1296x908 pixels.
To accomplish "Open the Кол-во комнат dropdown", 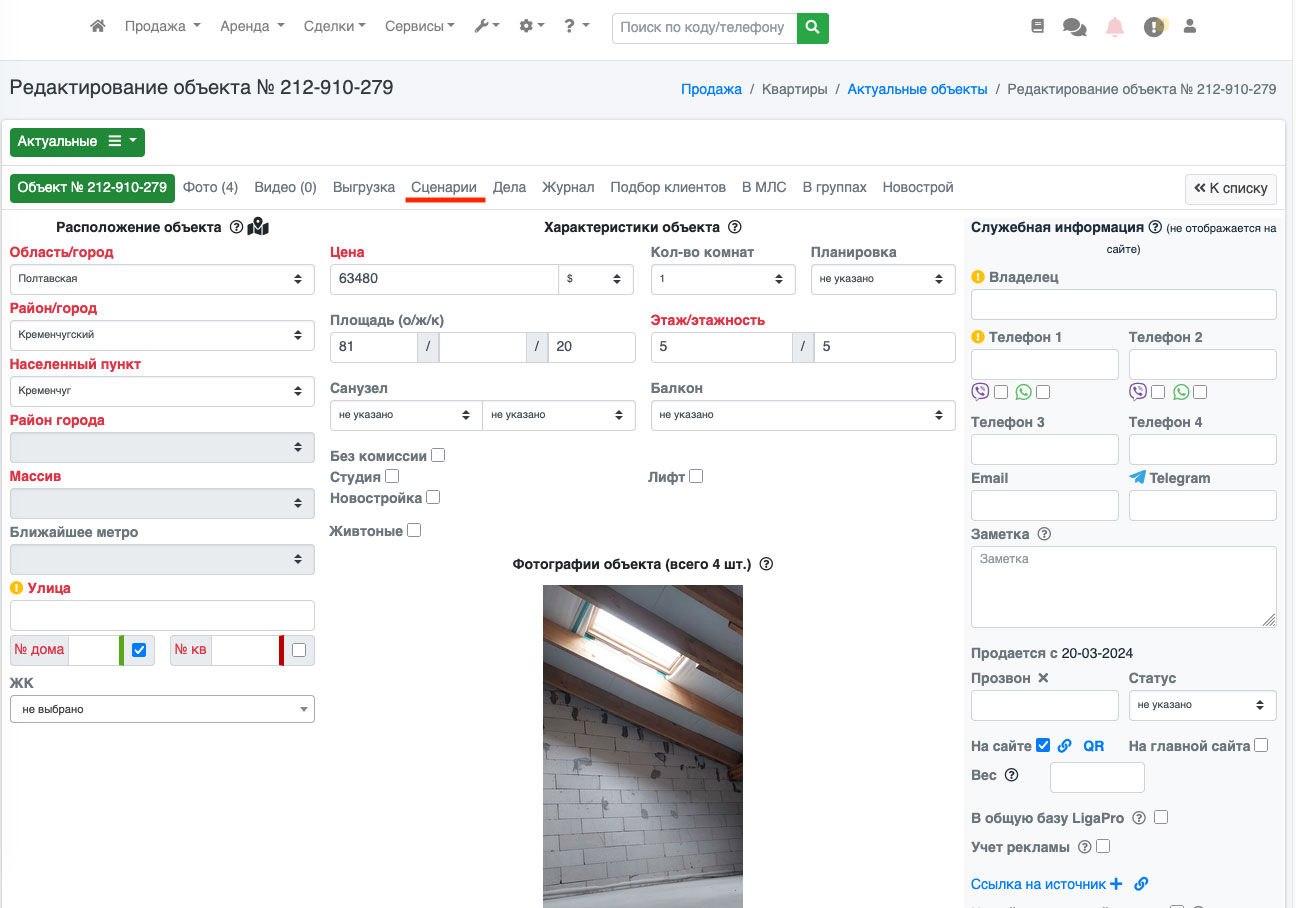I will tap(723, 279).
